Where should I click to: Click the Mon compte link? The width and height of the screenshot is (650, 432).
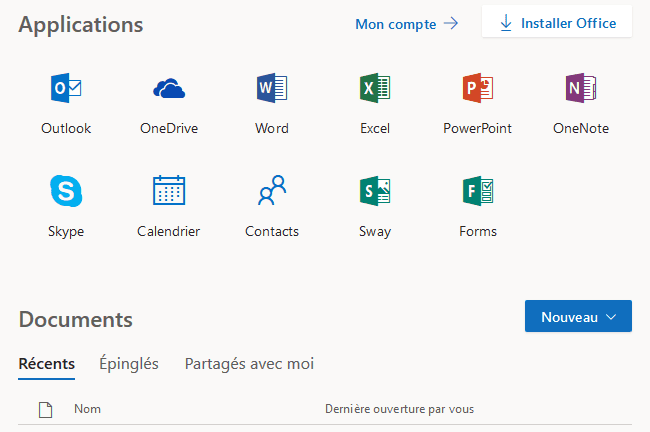[407, 24]
